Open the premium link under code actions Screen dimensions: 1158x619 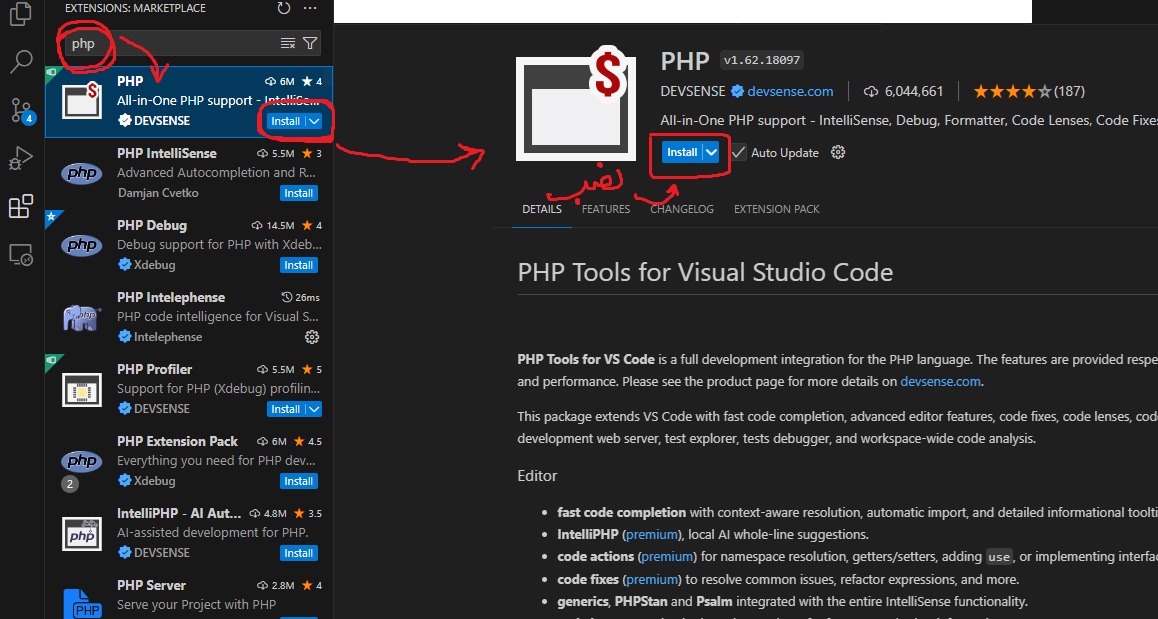(666, 556)
